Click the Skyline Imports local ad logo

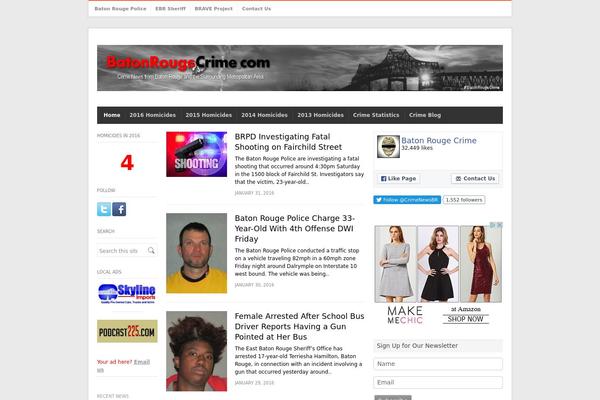[x=127, y=294]
